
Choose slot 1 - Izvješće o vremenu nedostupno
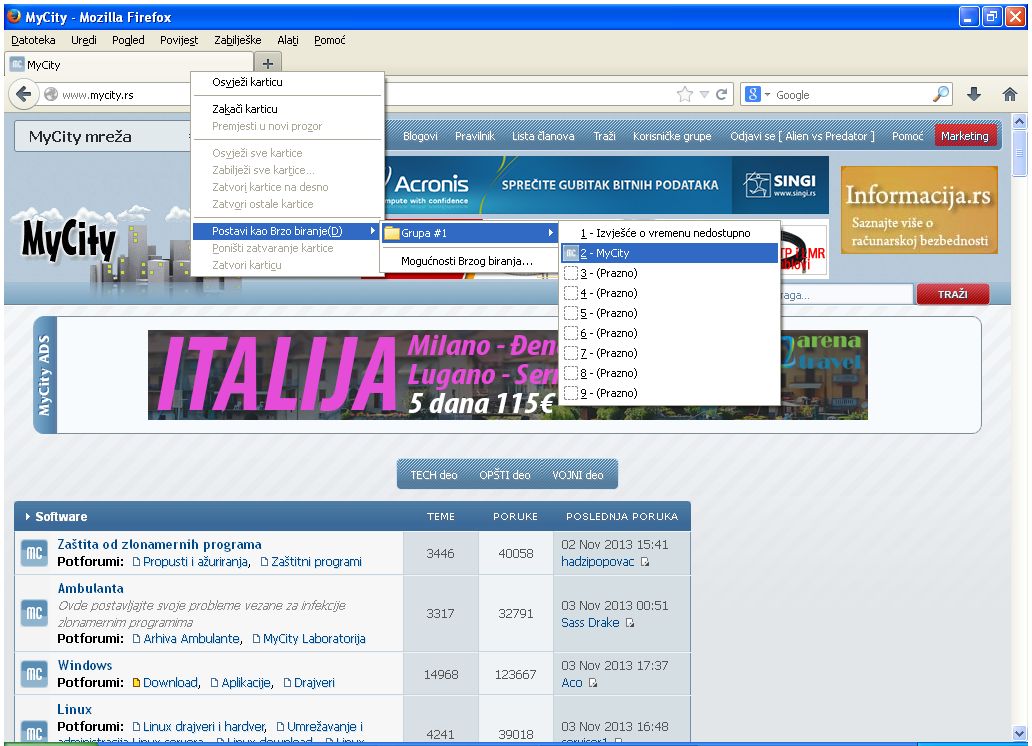[670, 233]
